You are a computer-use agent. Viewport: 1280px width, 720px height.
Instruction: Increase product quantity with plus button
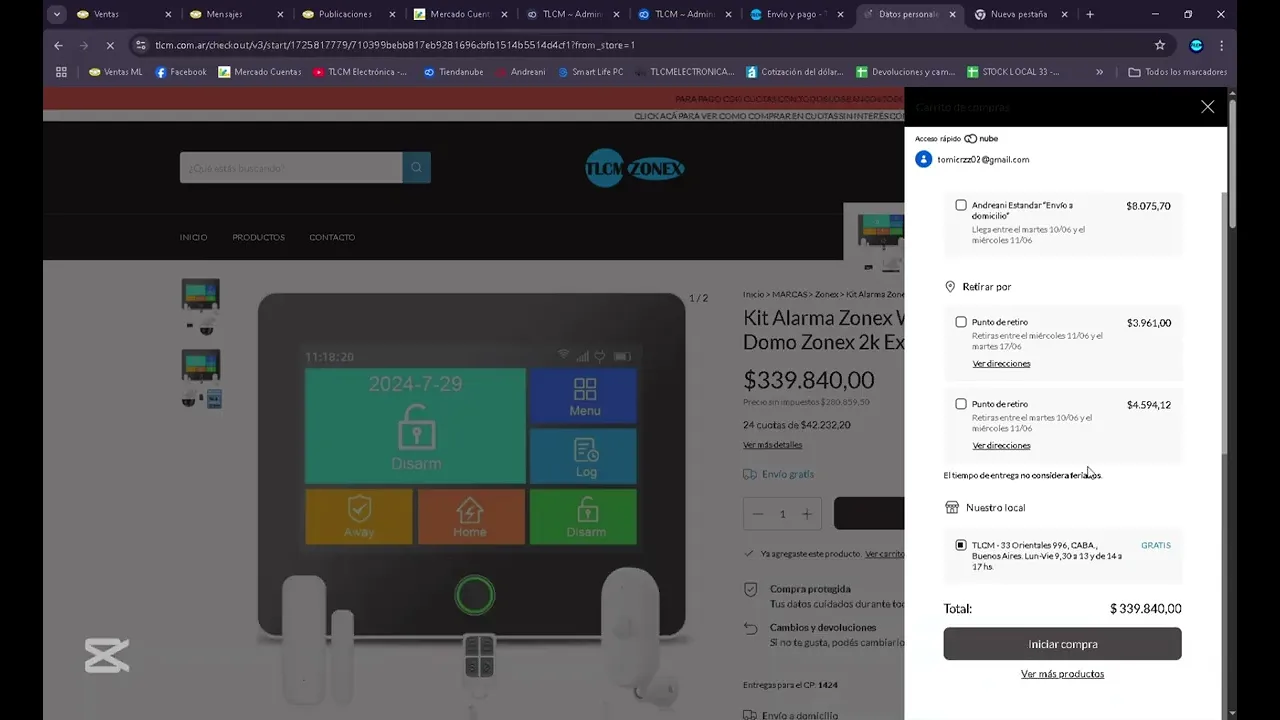(807, 514)
